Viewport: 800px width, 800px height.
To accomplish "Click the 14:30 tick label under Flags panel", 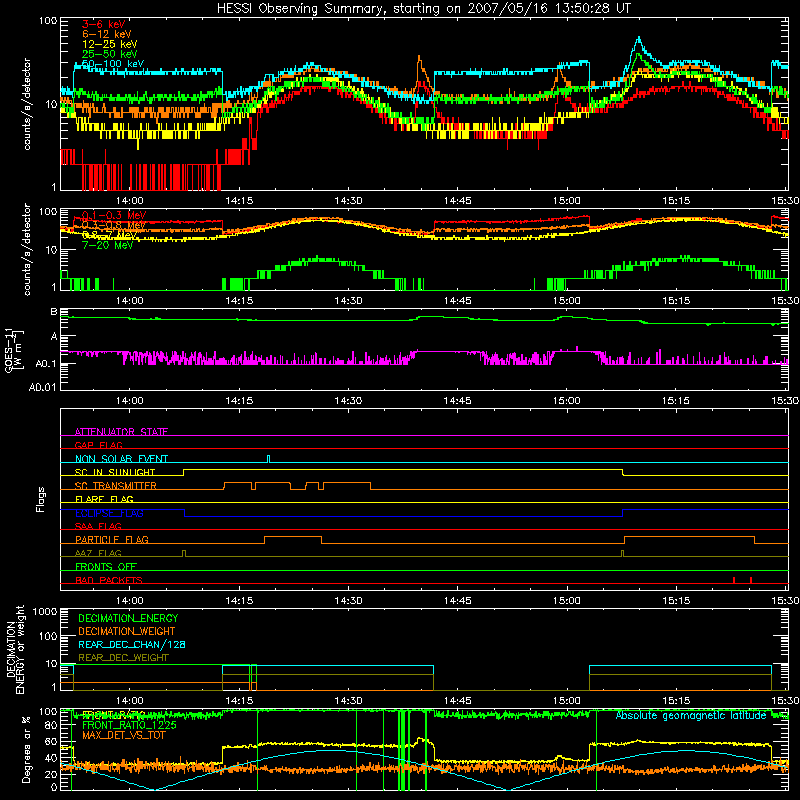I will pos(348,601).
